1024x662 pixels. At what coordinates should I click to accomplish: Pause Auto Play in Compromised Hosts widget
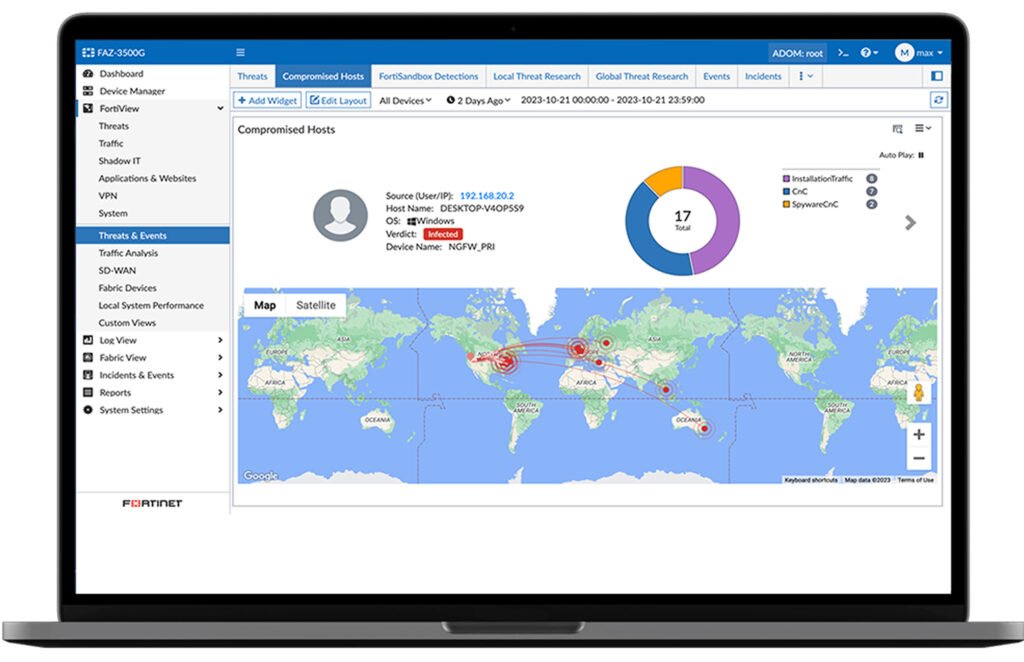[921, 155]
